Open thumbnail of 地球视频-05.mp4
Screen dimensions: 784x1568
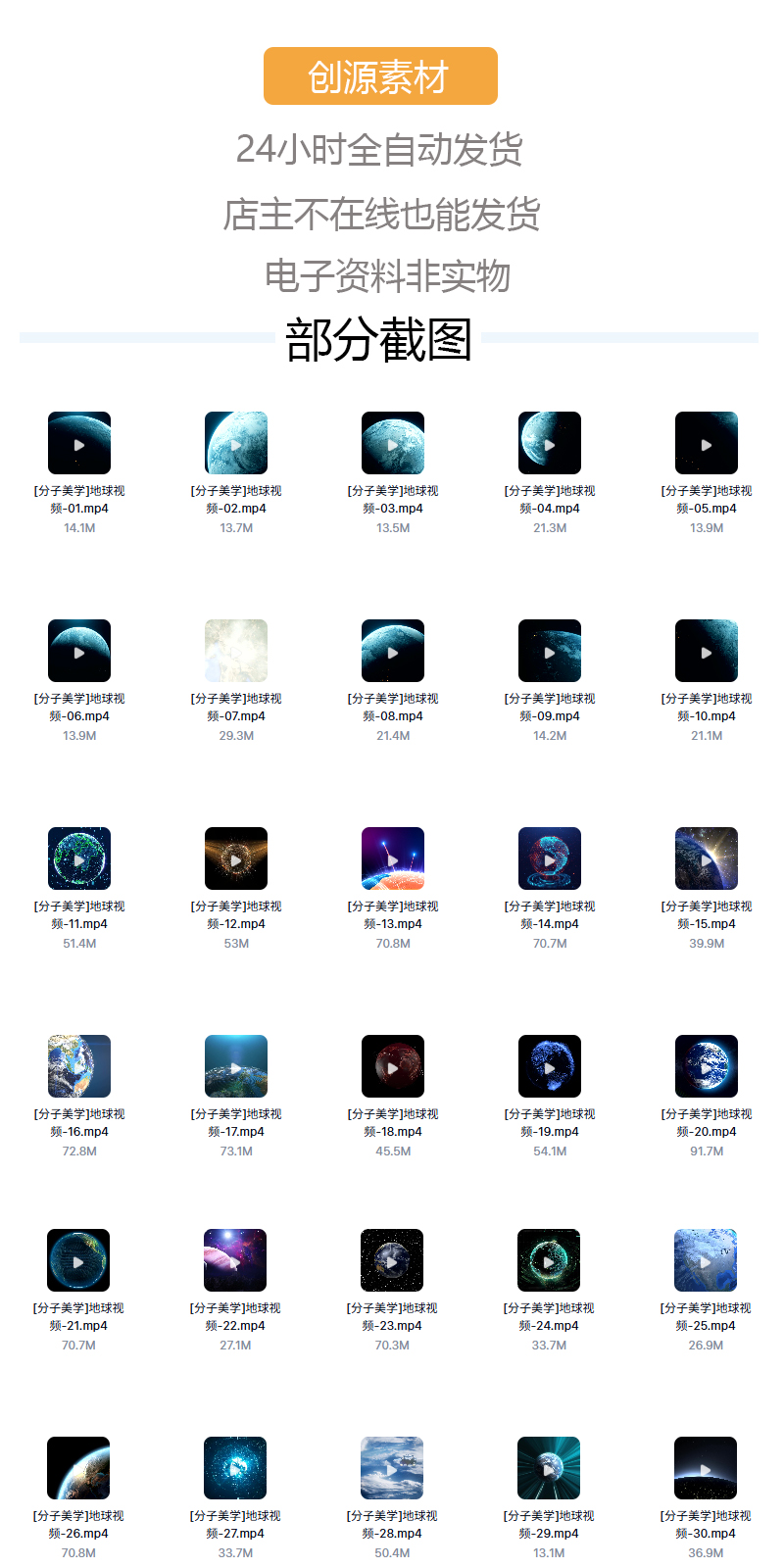[x=707, y=443]
